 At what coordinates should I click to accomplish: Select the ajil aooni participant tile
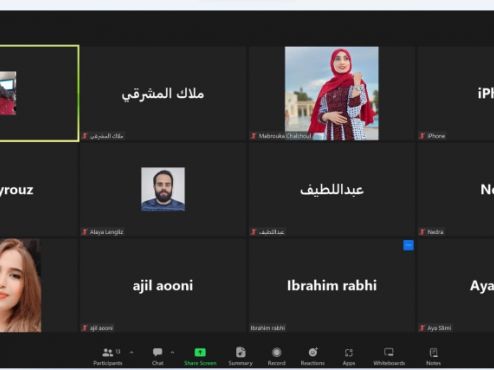(x=163, y=285)
